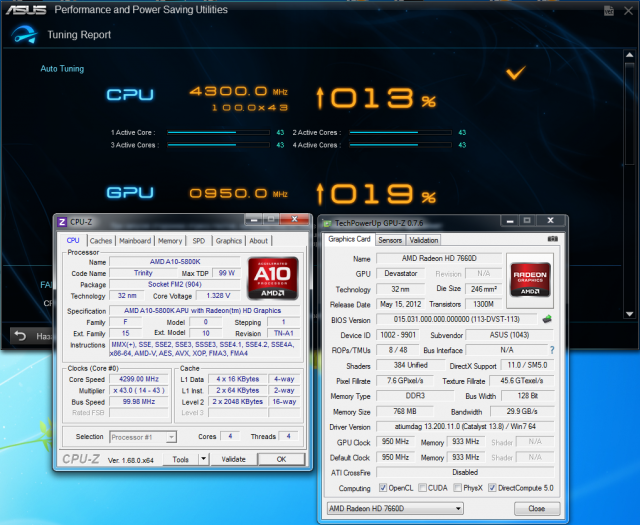Open the Validation tab in GPU-Z
This screenshot has height=525, width=640.
424,240
